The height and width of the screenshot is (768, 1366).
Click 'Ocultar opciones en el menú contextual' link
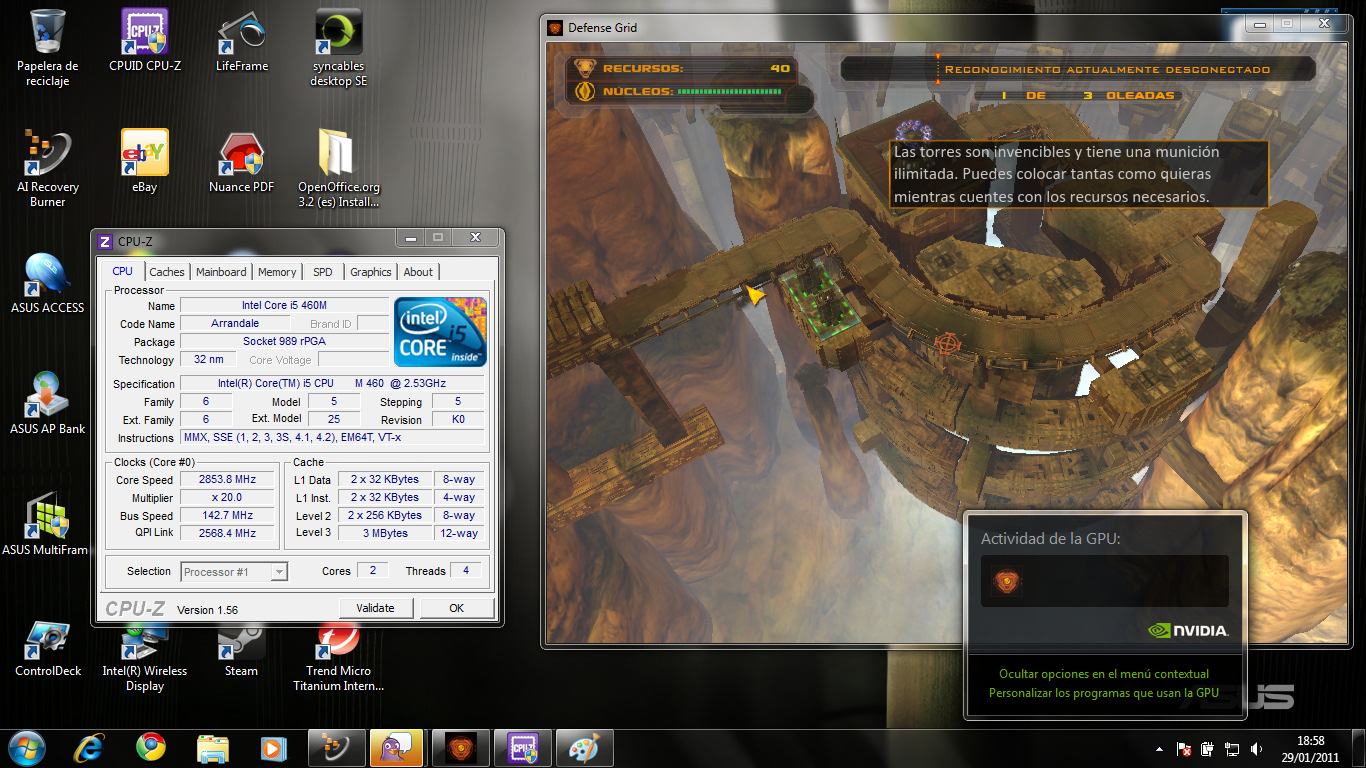1104,674
